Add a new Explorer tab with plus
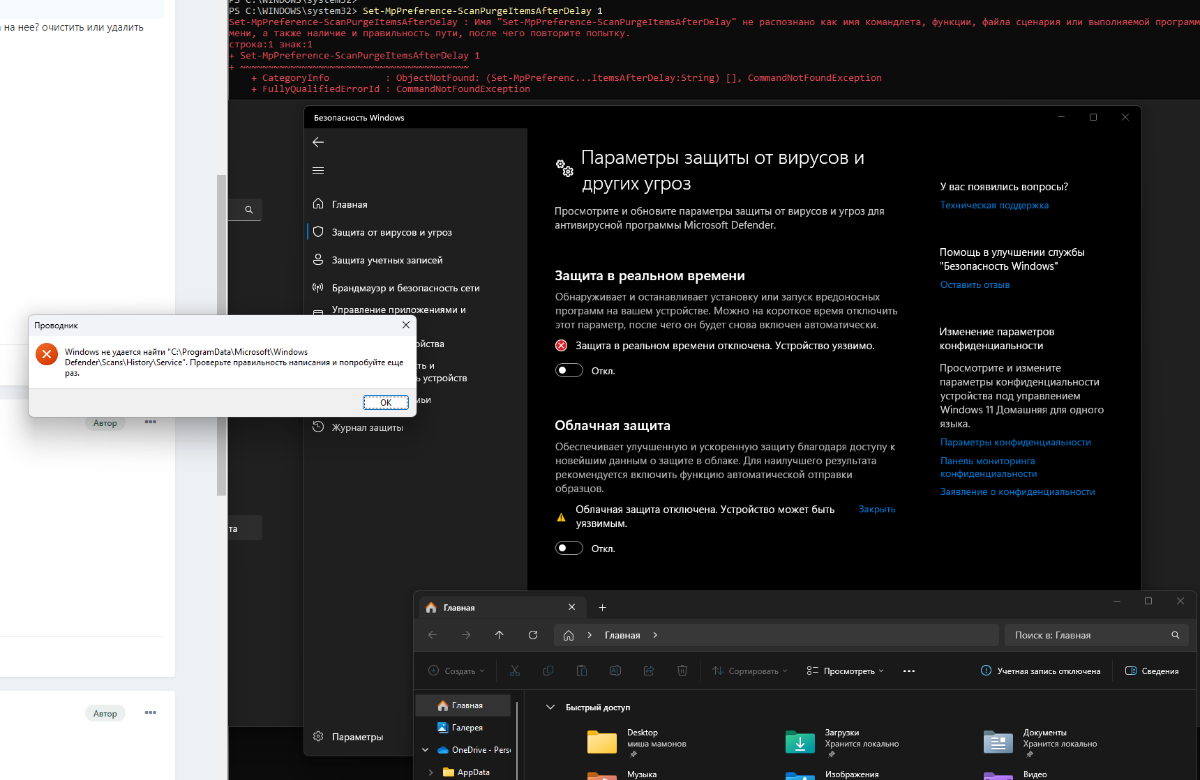Screen dimensions: 1200x780 (602, 607)
